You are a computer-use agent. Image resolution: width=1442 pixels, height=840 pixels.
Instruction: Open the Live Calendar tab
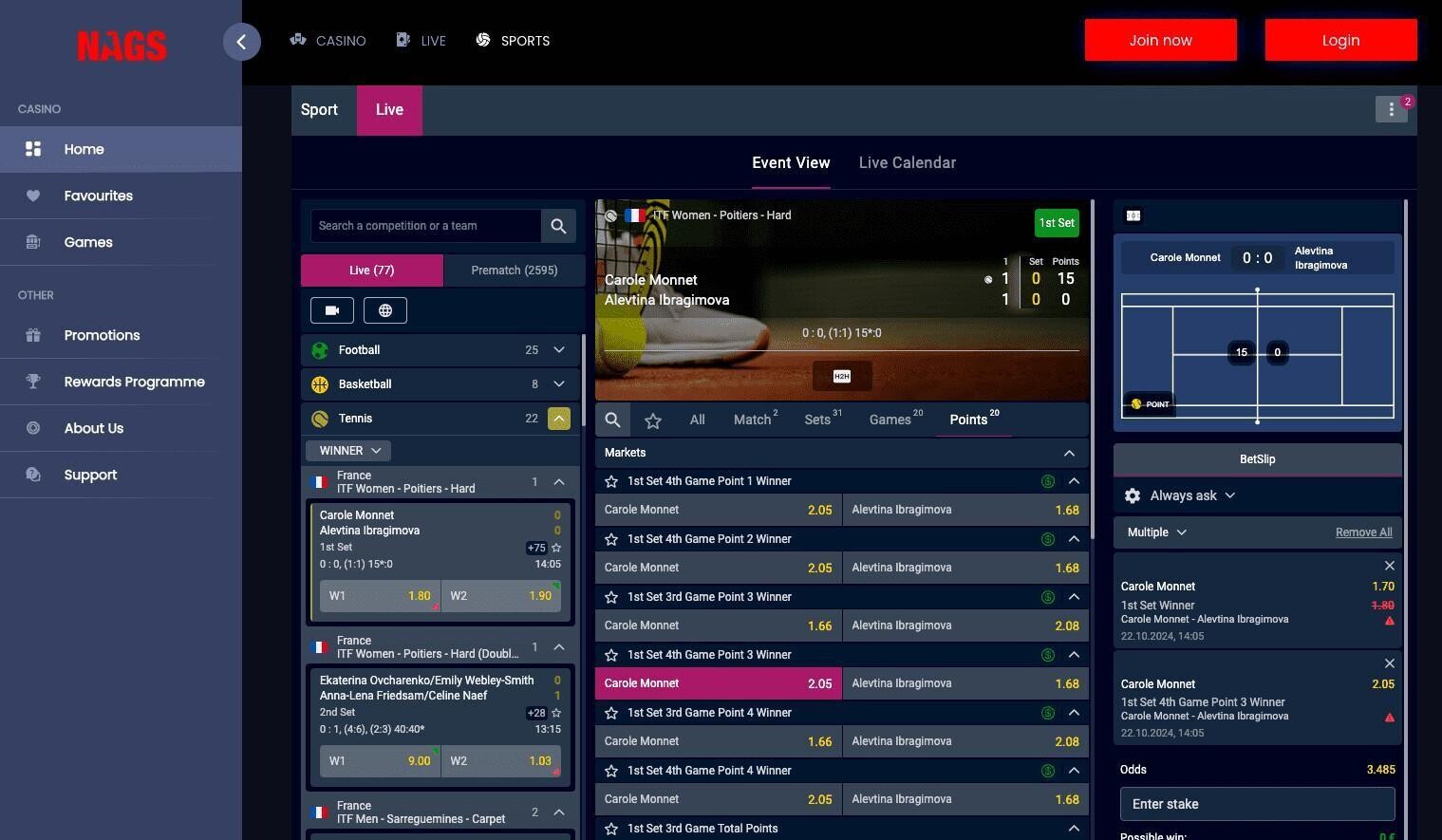click(x=908, y=163)
